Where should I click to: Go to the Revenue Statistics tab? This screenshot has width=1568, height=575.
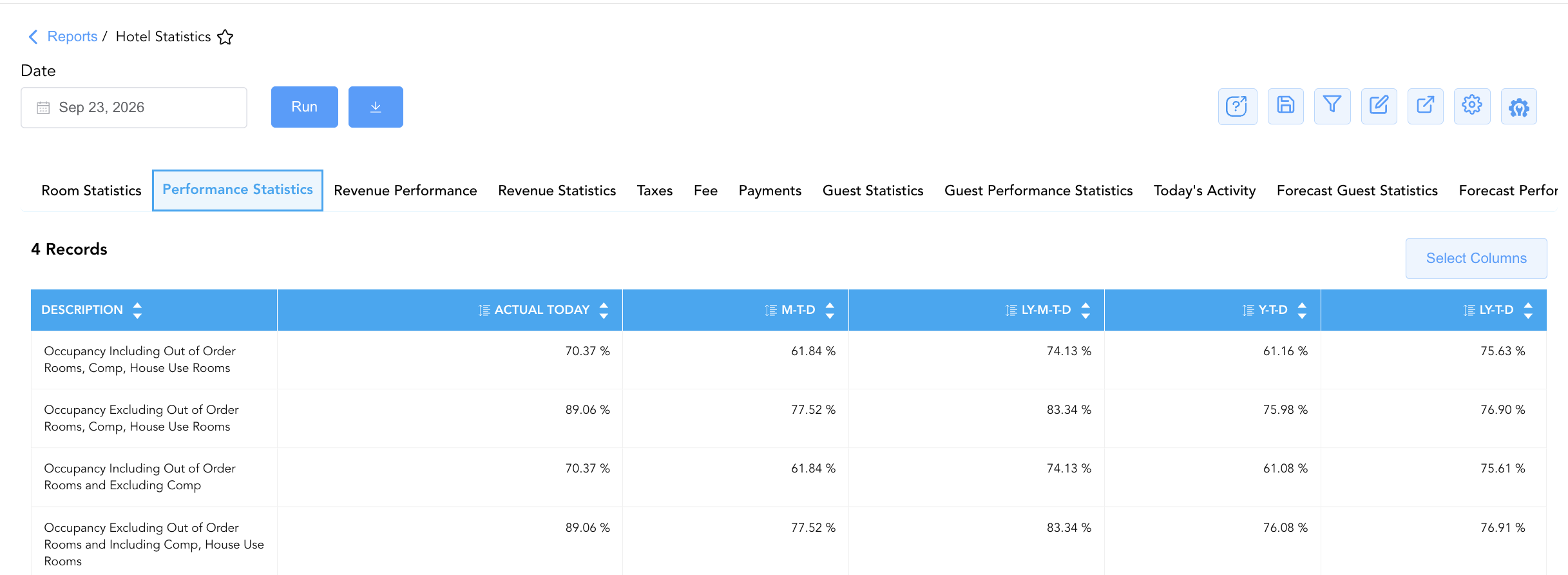point(557,191)
